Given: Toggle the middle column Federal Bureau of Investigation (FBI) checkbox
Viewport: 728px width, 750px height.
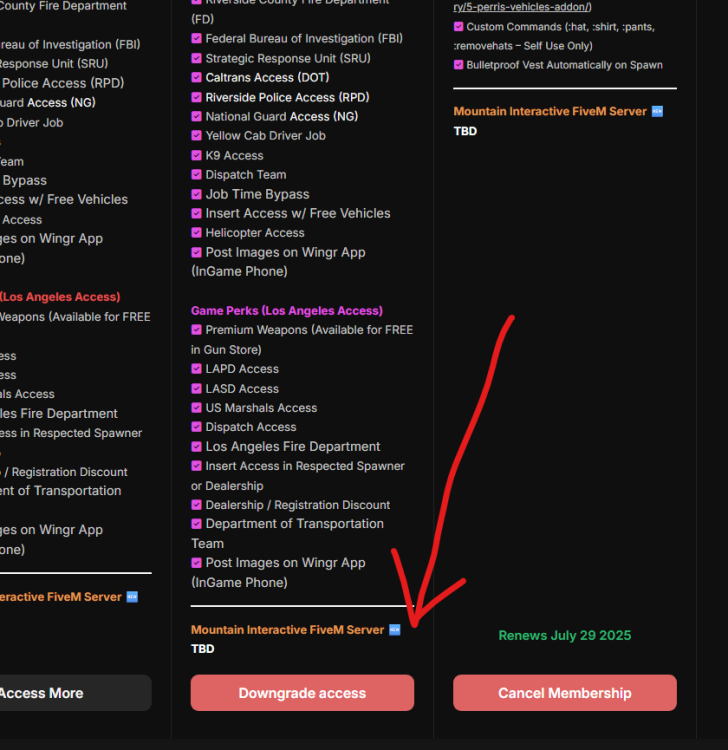Looking at the screenshot, I should [x=196, y=38].
